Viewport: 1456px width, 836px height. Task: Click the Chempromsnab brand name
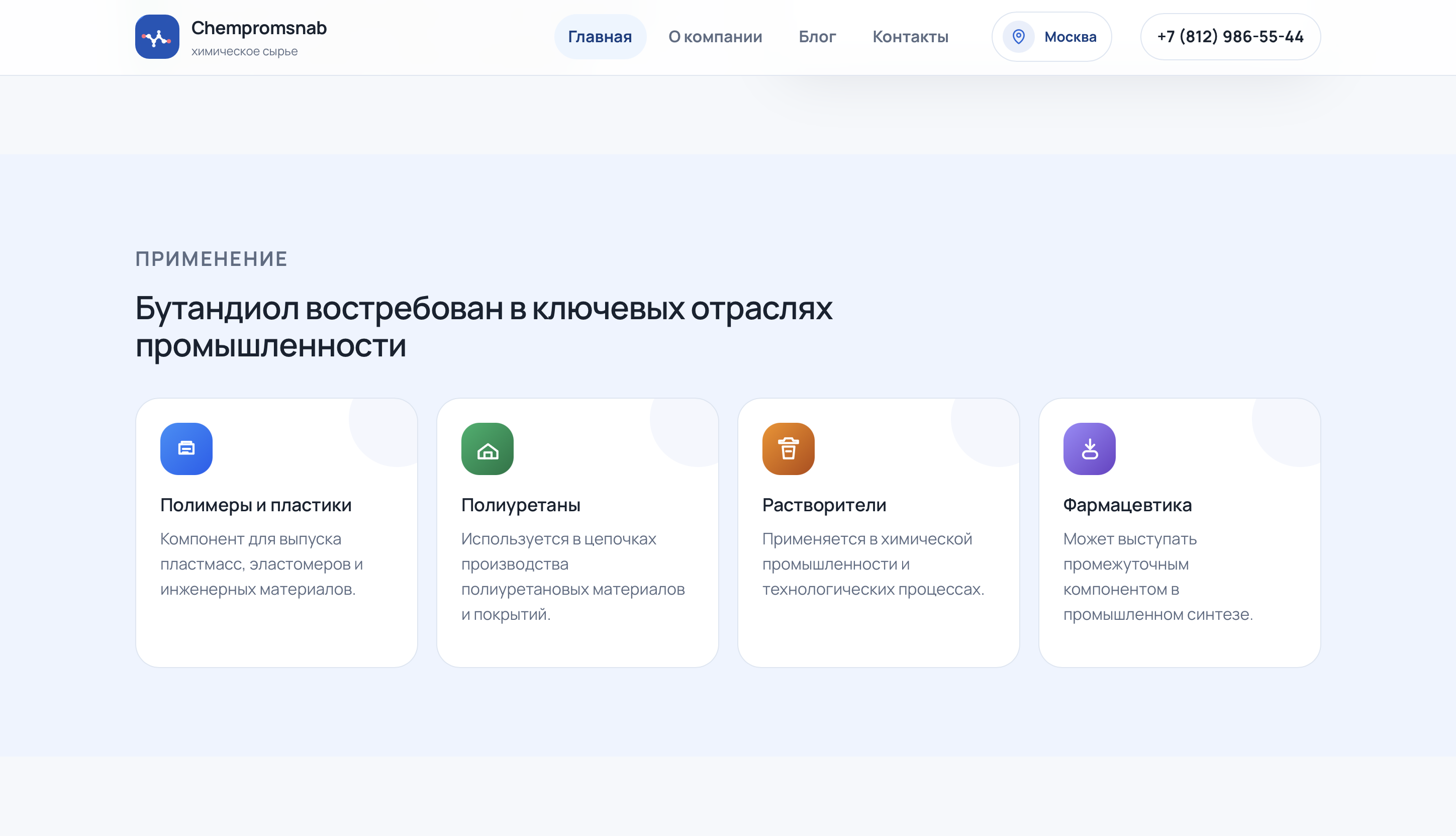pyautogui.click(x=259, y=28)
